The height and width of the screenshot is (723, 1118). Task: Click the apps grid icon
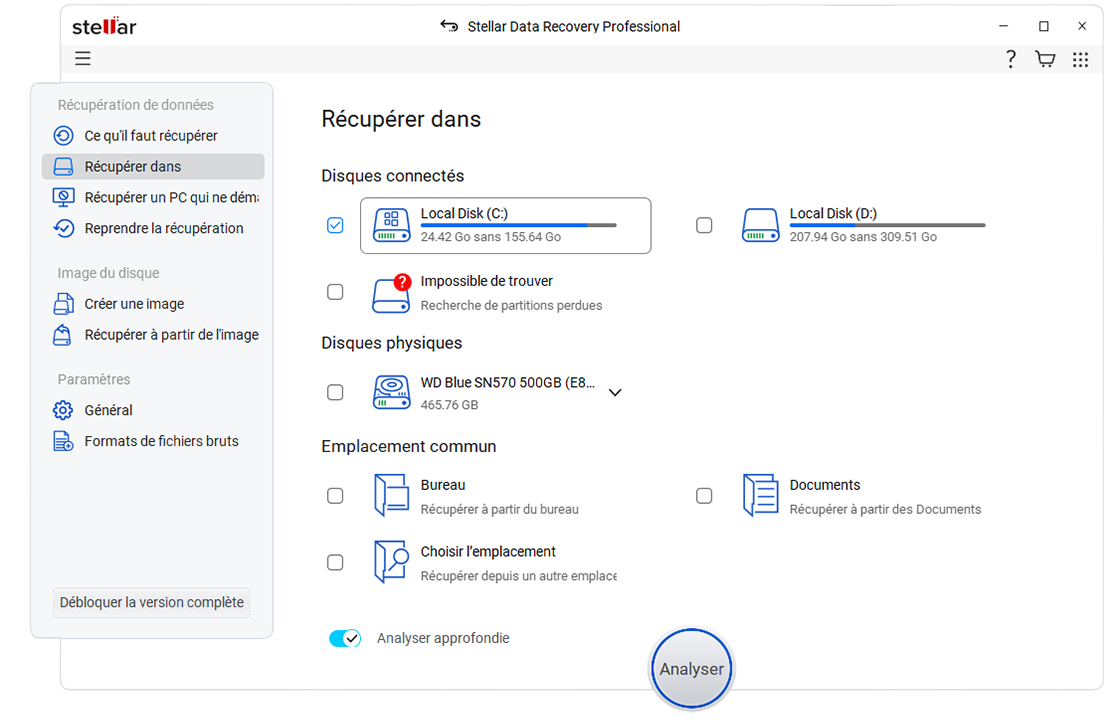pos(1080,59)
